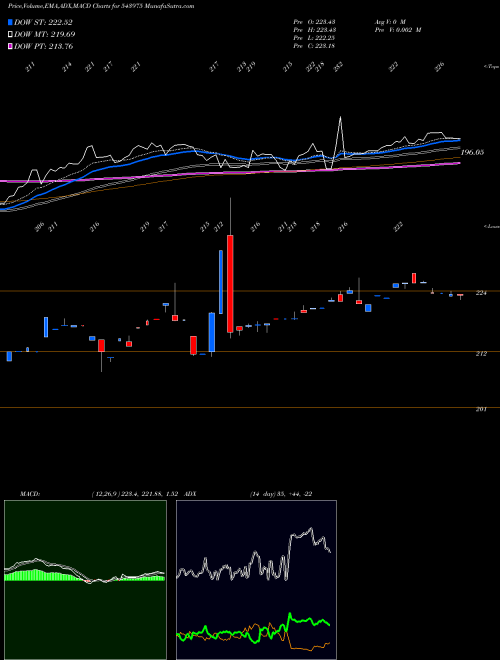Click the 226 tops label
This screenshot has width=500, height=660.
click(439, 67)
